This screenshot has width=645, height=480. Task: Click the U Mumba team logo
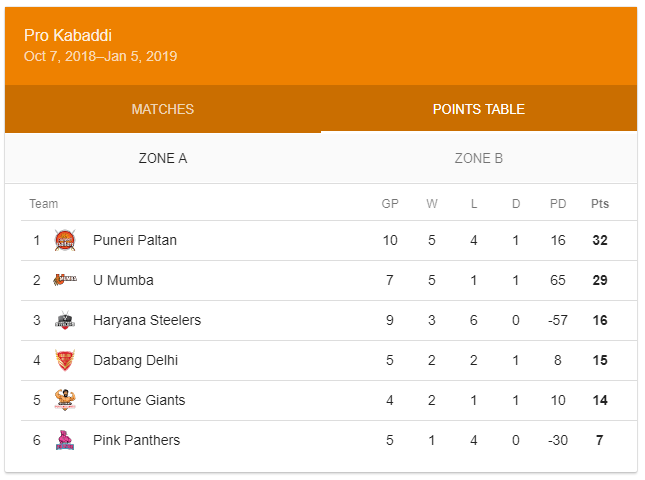pyautogui.click(x=65, y=280)
